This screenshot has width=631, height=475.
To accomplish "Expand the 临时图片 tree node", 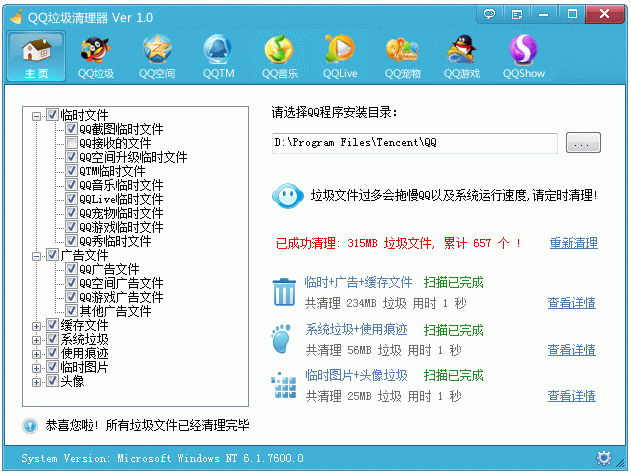I will pos(36,368).
